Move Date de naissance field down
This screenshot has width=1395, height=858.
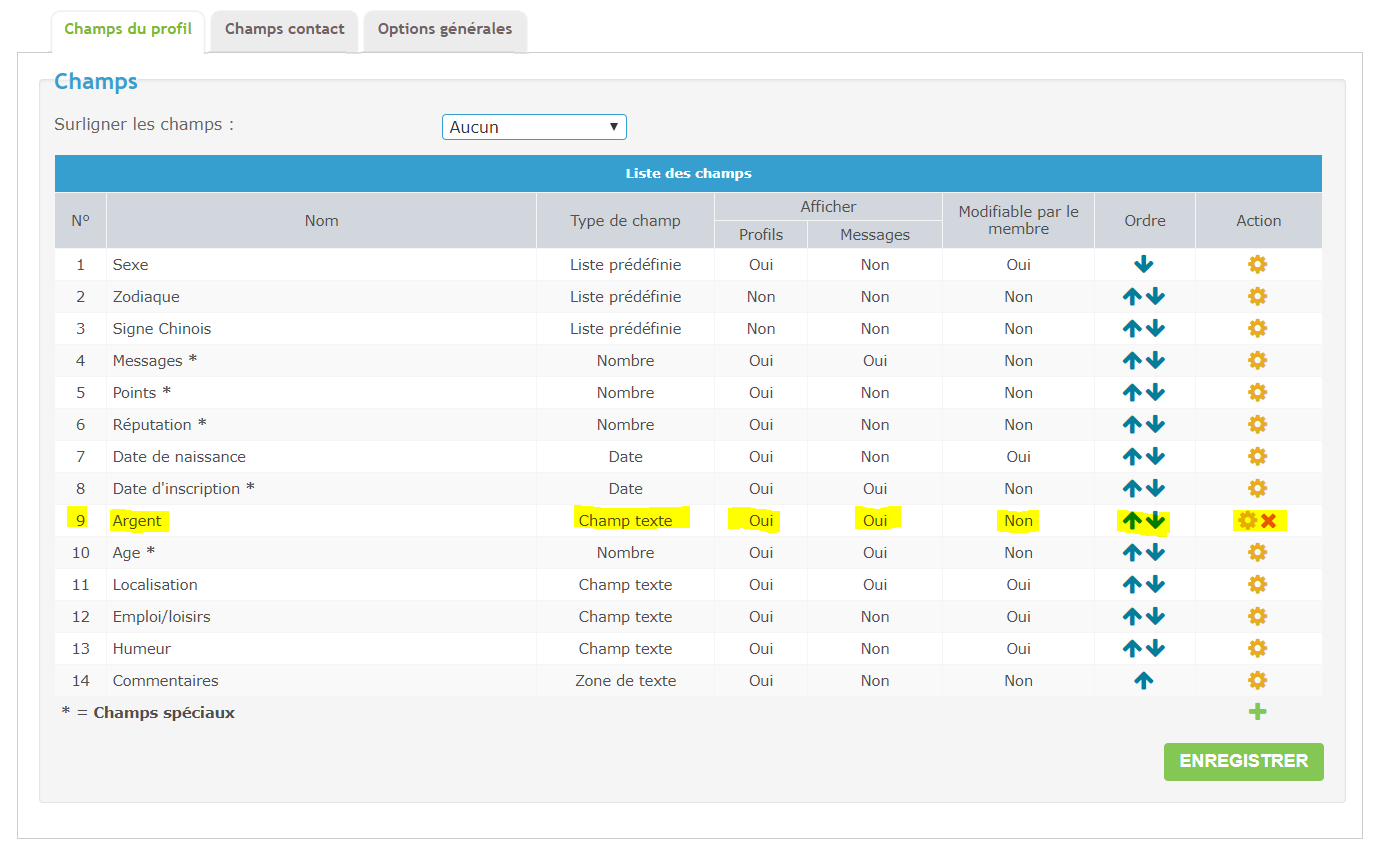[x=1156, y=457]
